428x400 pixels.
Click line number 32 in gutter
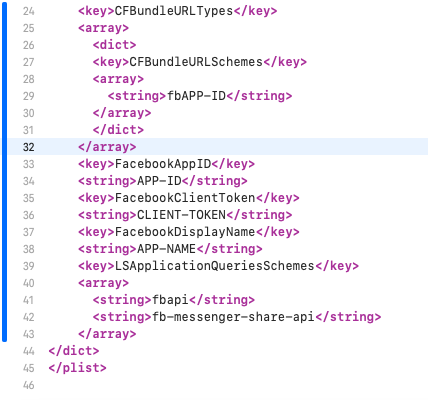pyautogui.click(x=29, y=147)
